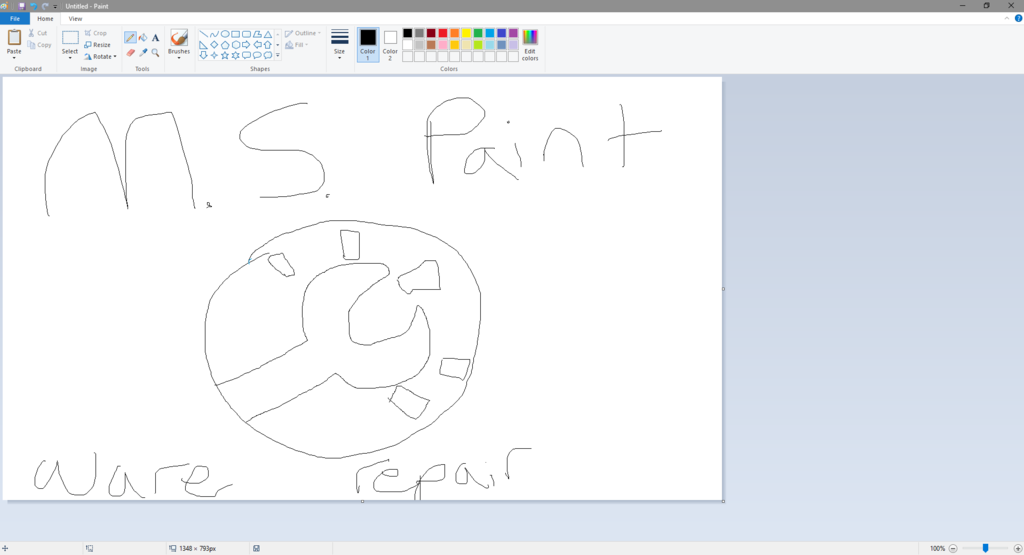Expand the Select dropdown arrow
The image size is (1024, 555).
pos(70,58)
